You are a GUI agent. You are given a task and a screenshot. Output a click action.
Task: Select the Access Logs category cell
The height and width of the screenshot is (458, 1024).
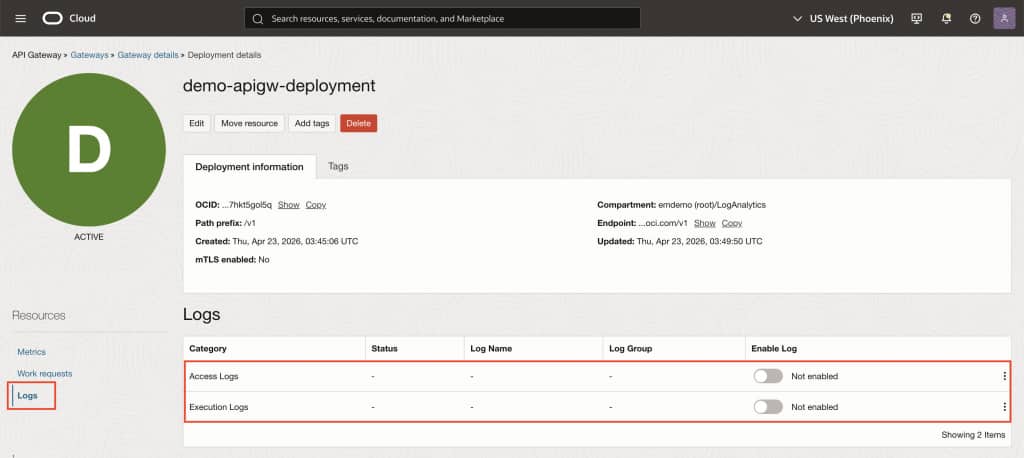[214, 376]
